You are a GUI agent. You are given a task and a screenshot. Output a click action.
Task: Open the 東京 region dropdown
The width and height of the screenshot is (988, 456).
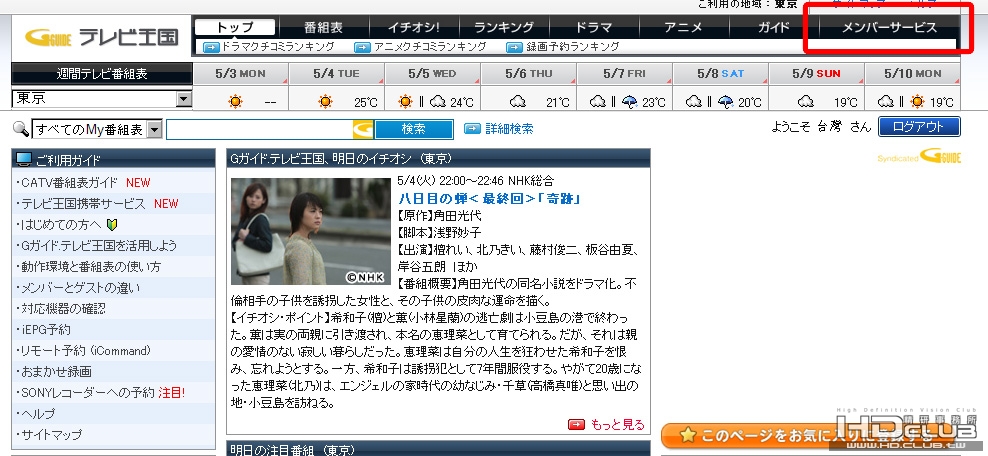tap(102, 98)
